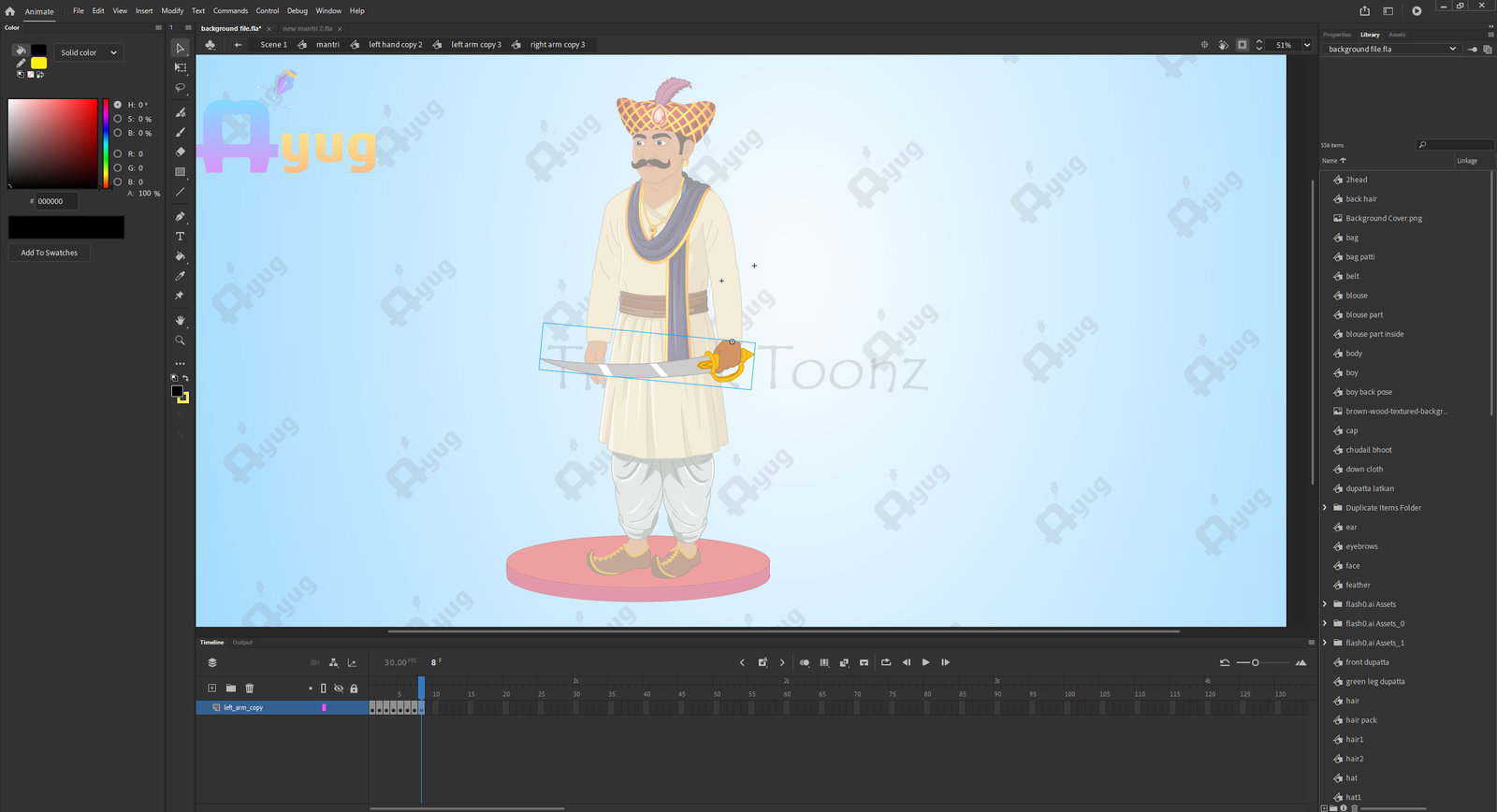Open the Modify menu
Image resolution: width=1497 pixels, height=812 pixels.
click(x=172, y=11)
